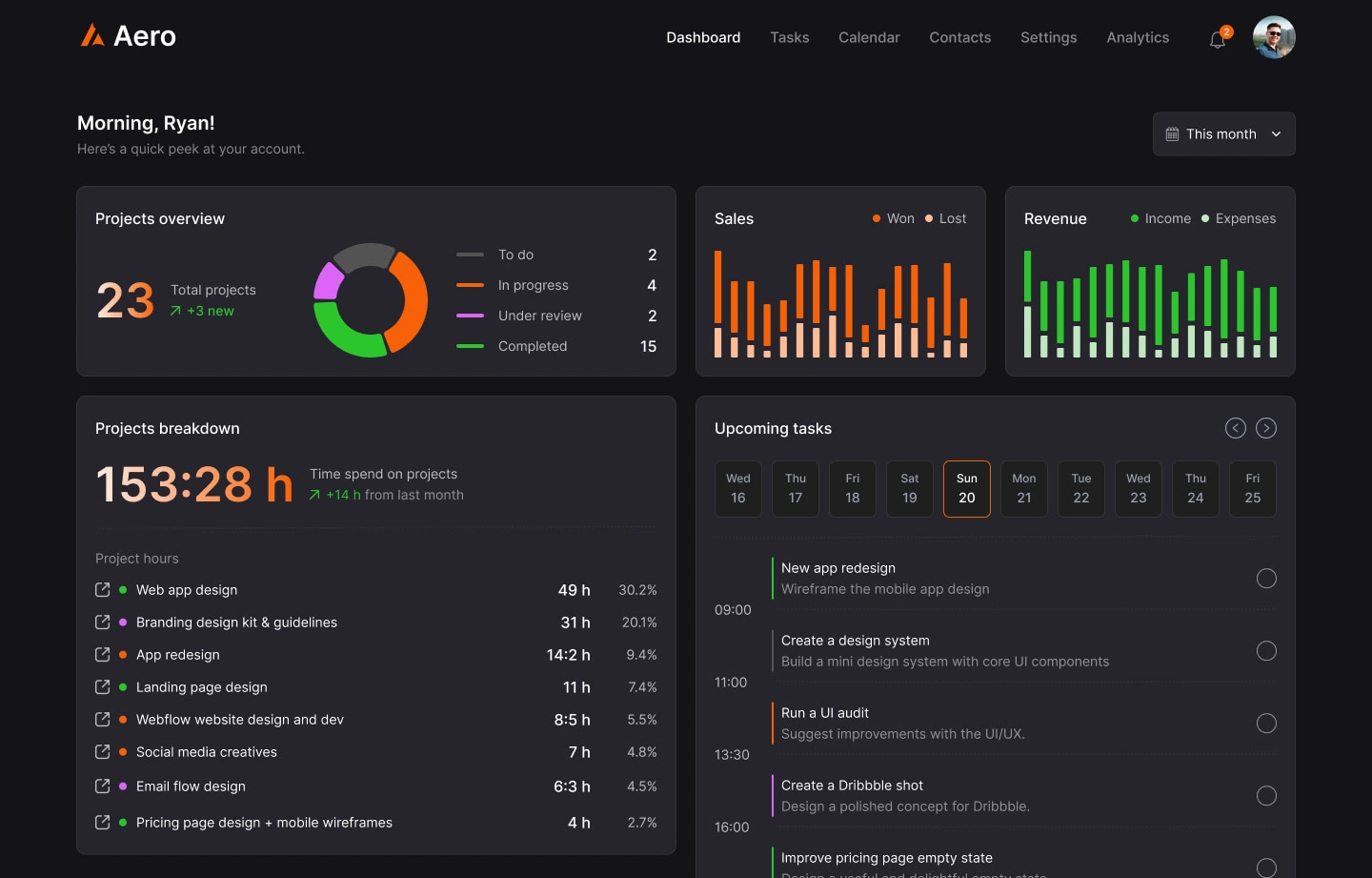Click Ryan's profile avatar
1372x878 pixels.
pos(1274,37)
